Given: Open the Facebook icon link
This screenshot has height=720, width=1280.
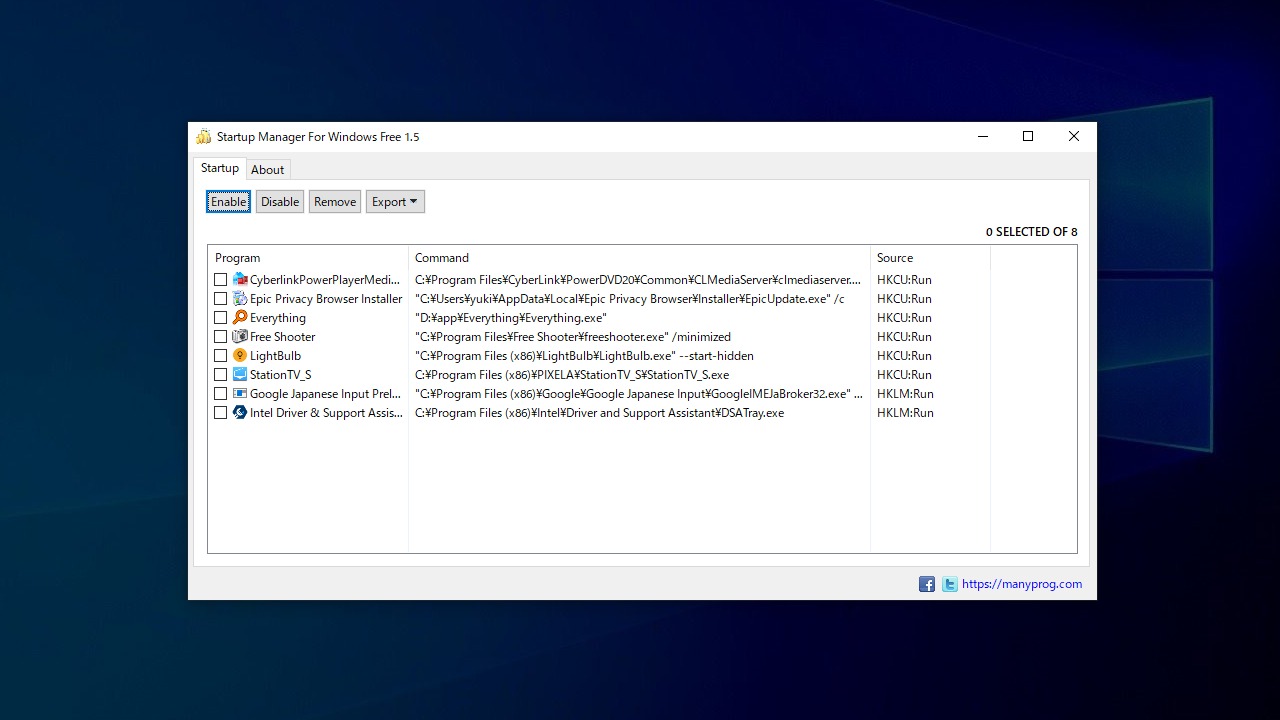Looking at the screenshot, I should (x=927, y=585).
